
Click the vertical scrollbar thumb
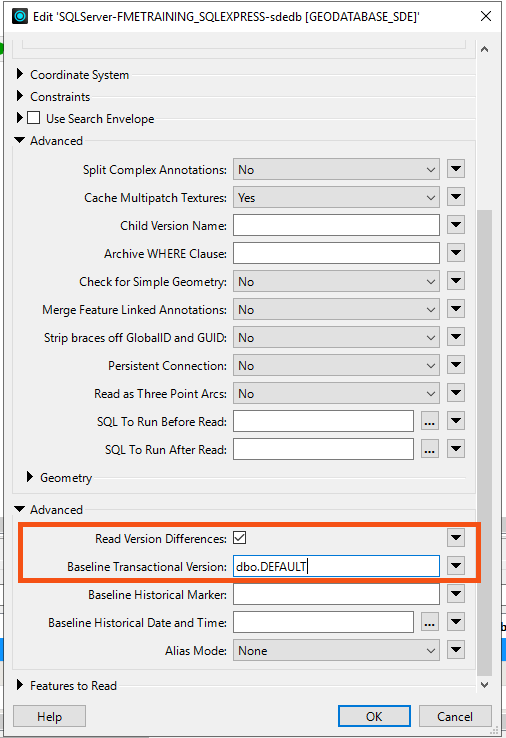tap(484, 442)
